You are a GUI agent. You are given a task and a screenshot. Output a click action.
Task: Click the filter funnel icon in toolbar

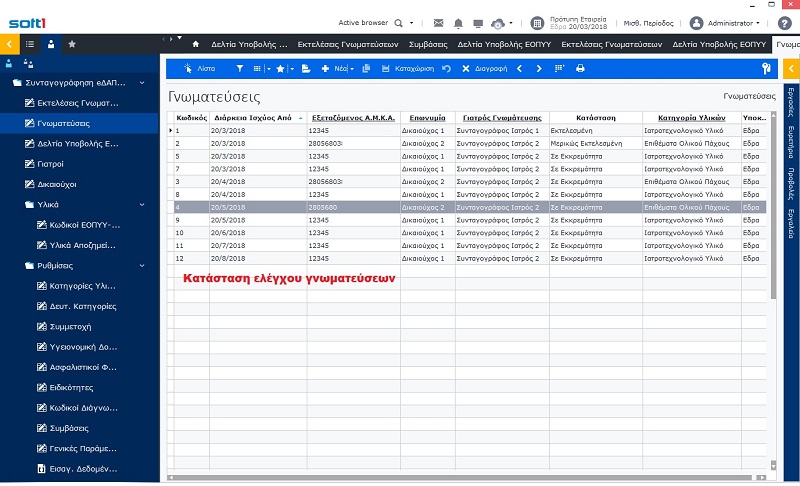tap(239, 68)
